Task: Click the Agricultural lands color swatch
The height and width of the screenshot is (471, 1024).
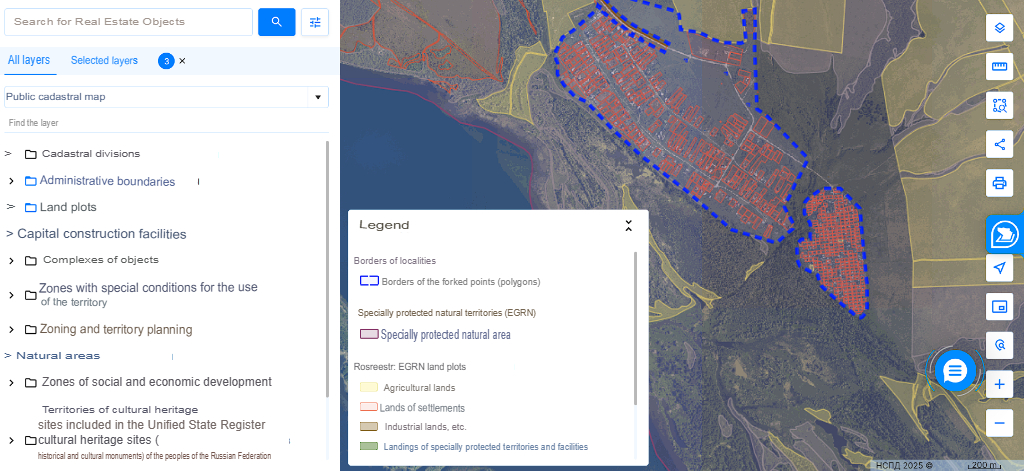Action: [x=368, y=387]
